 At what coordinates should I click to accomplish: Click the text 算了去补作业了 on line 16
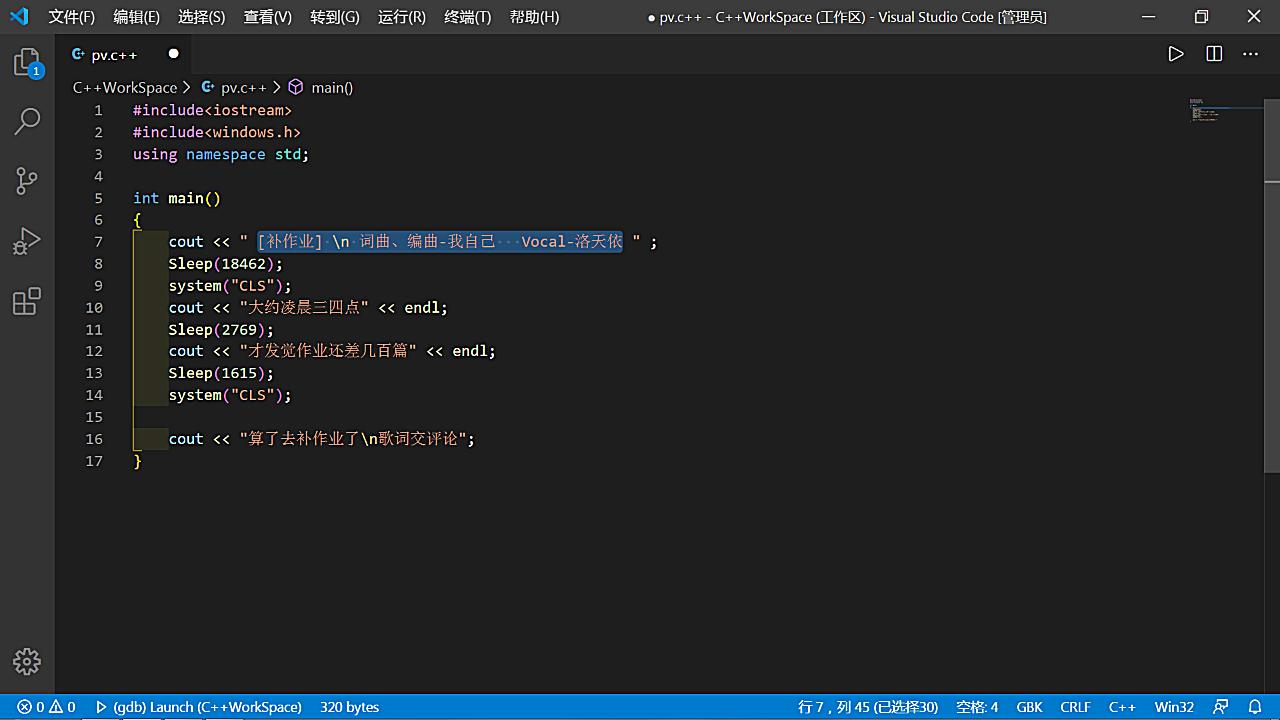[x=304, y=439]
